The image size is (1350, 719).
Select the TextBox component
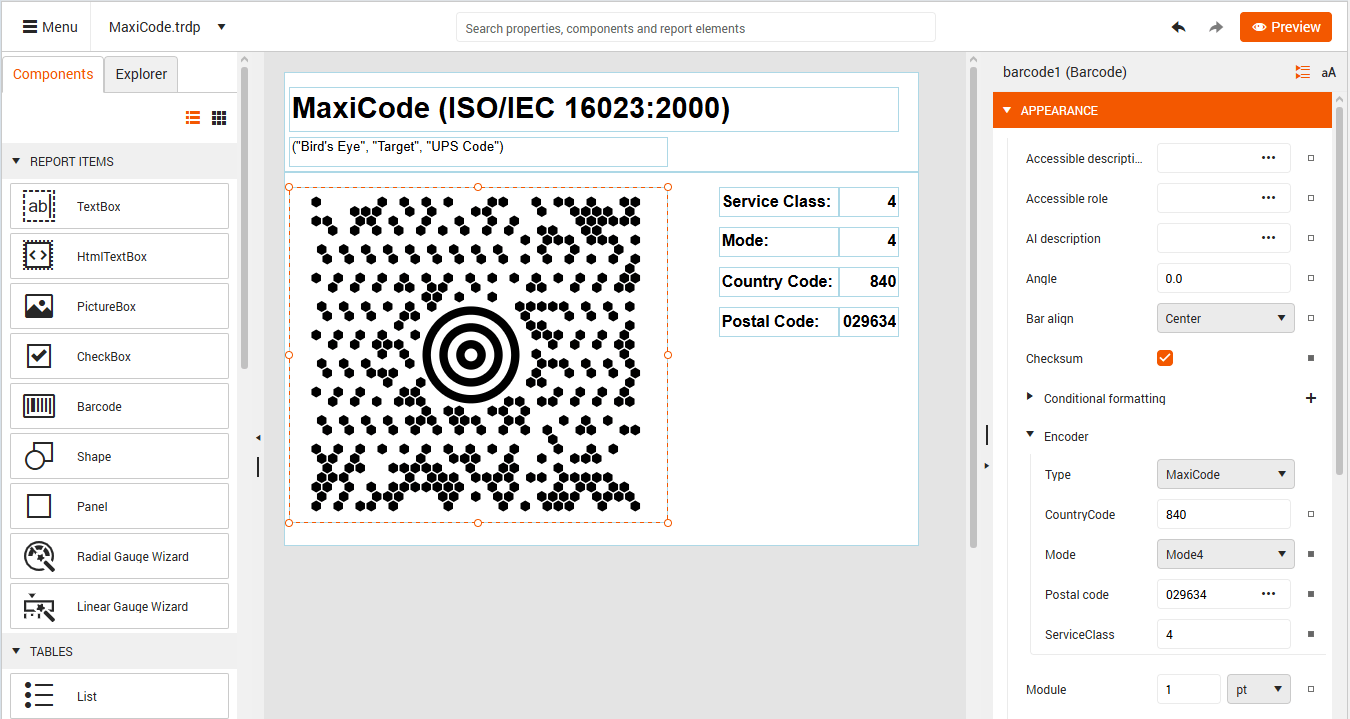point(119,206)
